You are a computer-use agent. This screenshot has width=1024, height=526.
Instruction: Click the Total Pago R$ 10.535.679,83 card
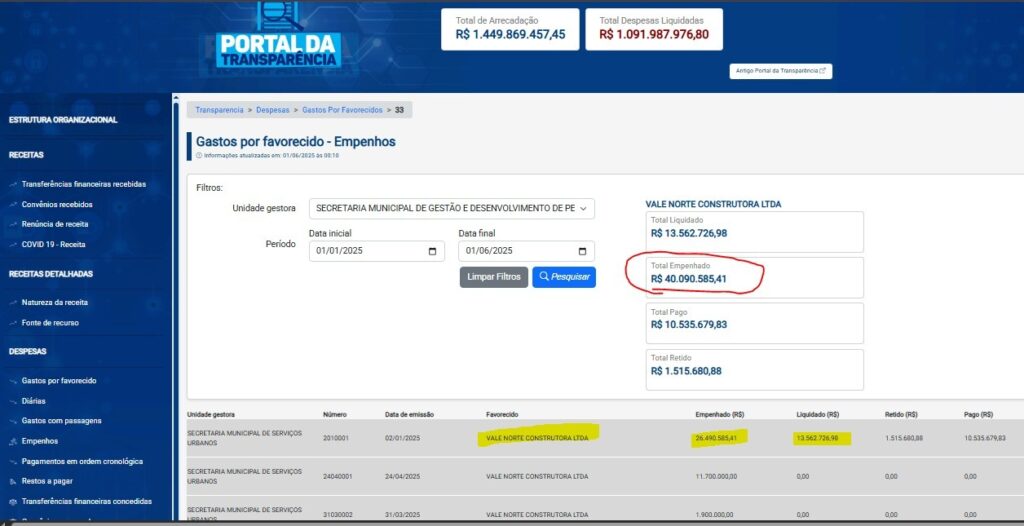tap(754, 323)
